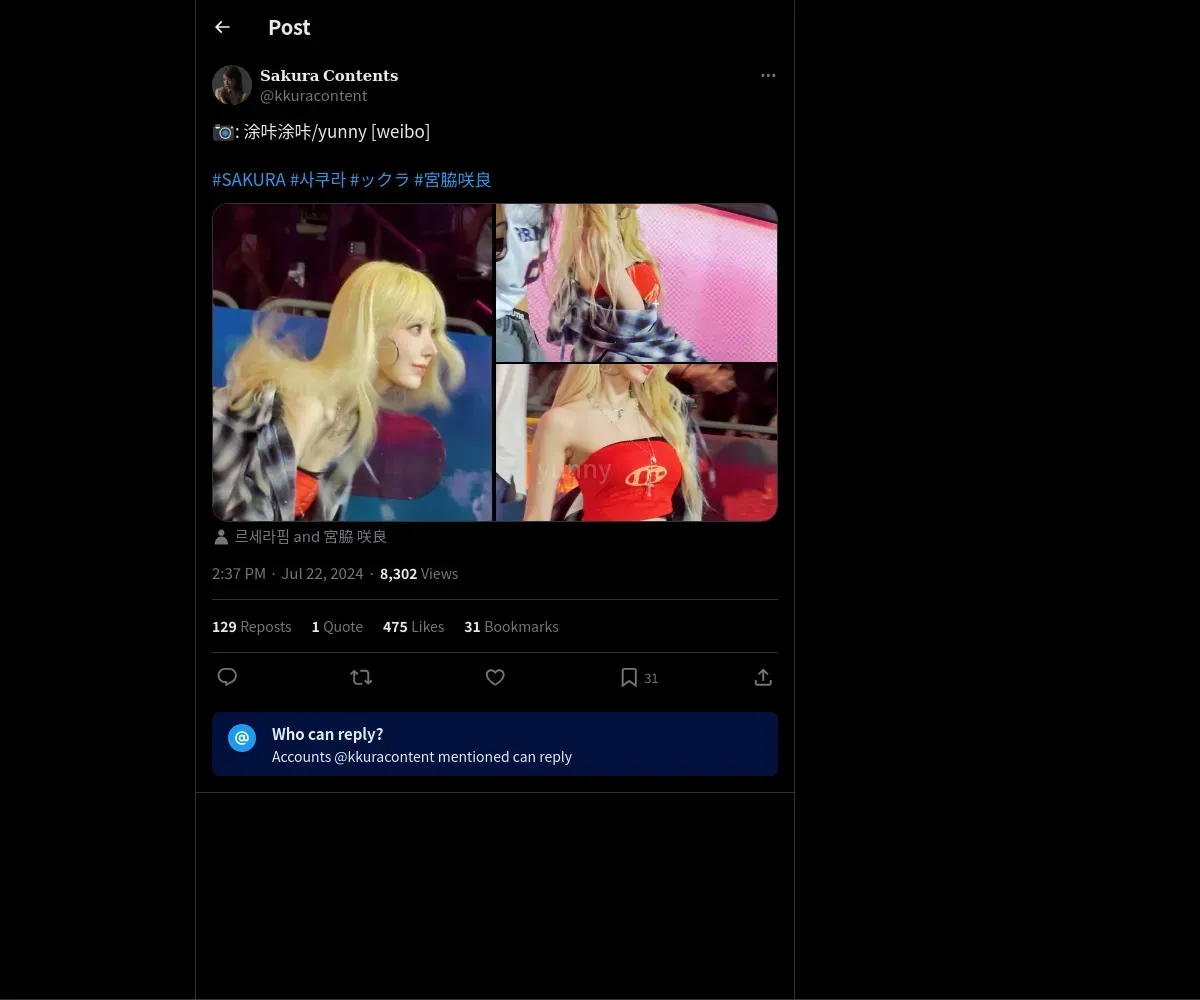Open the #宮脇咲良 hashtag
Screen dimensions: 1200x1000
pyautogui.click(x=453, y=180)
